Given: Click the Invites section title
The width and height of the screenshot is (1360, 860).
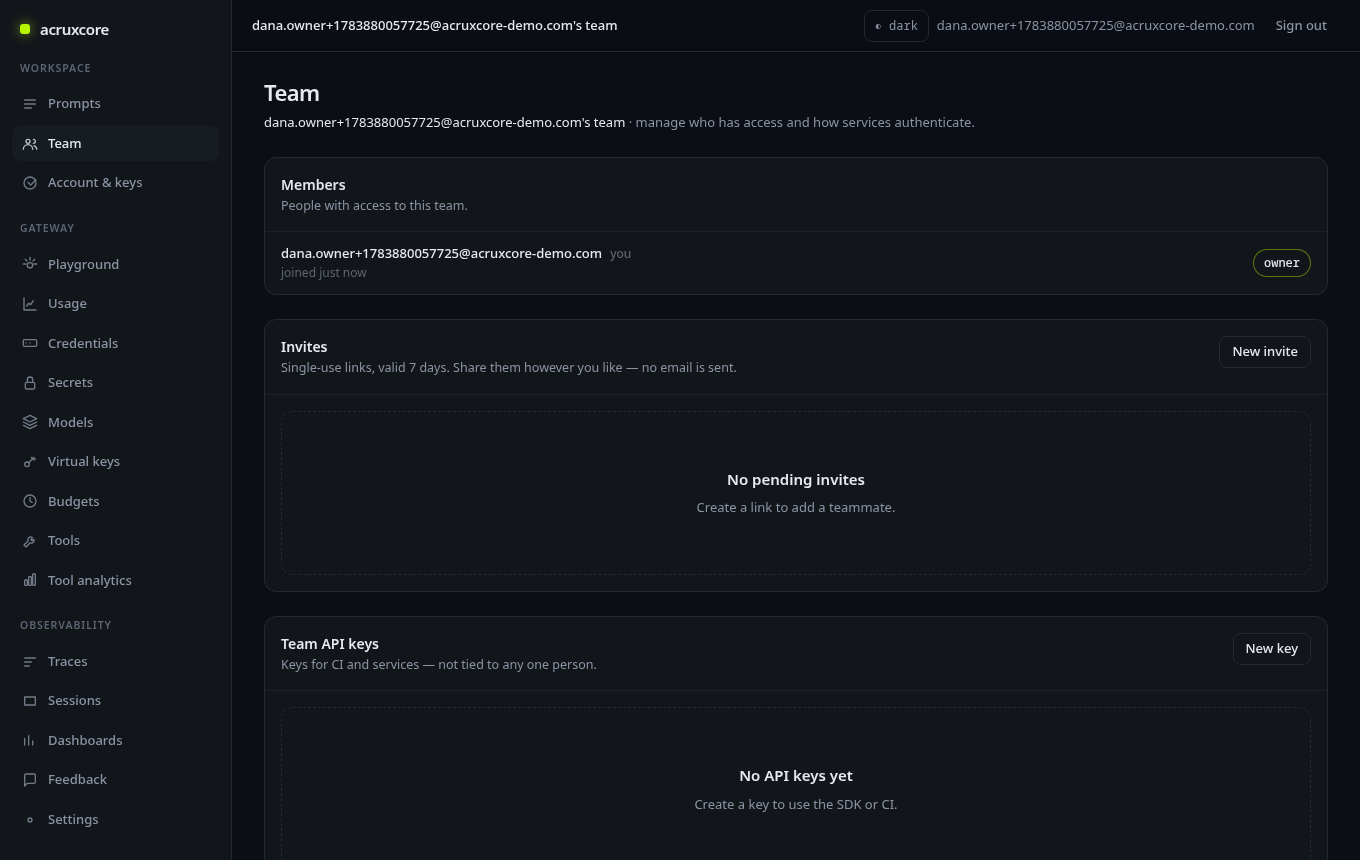Looking at the screenshot, I should pos(304,347).
